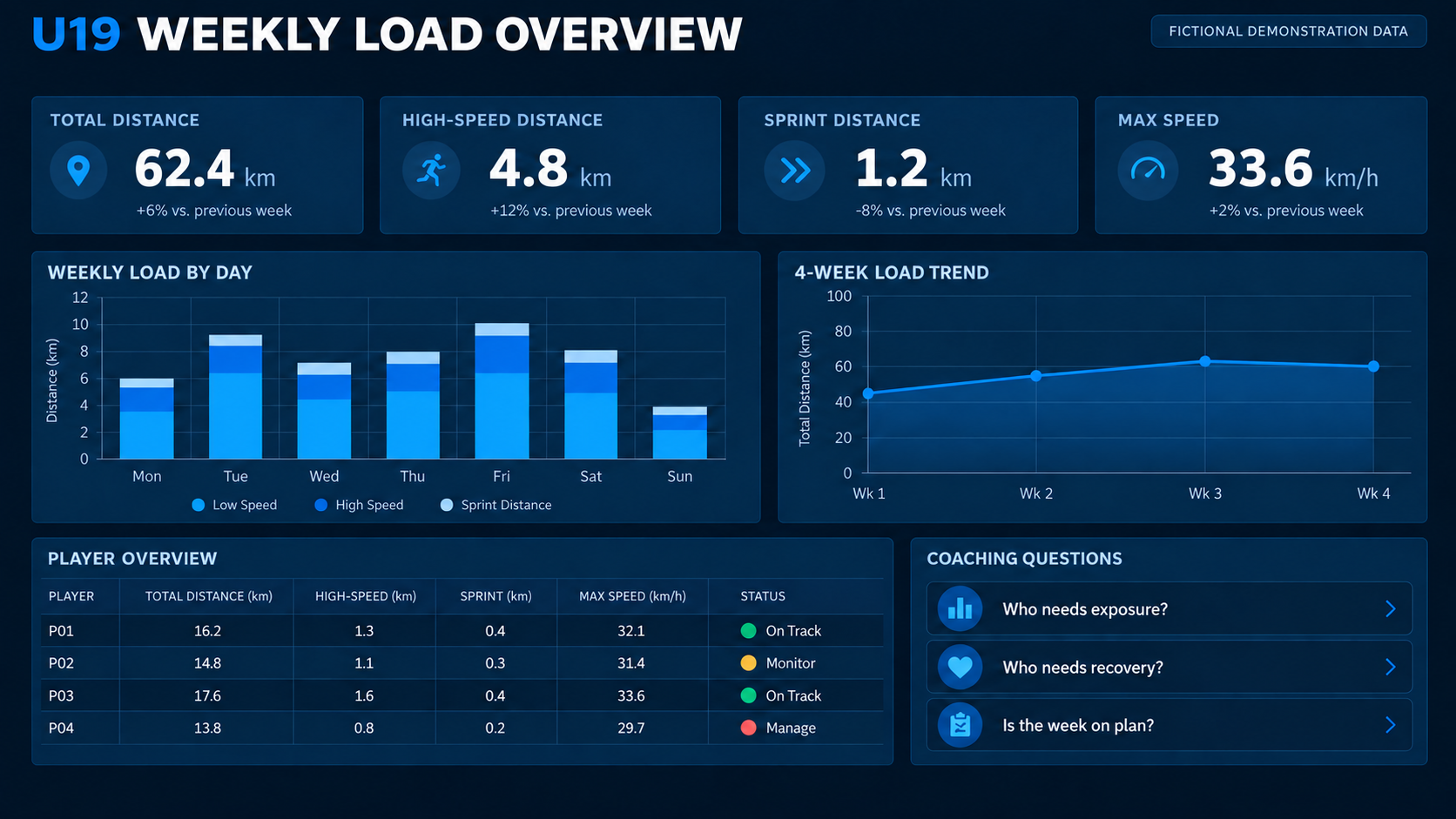Viewport: 1456px width, 819px height.
Task: Click the heart icon beside Who needs recovery
Action: coord(960,667)
